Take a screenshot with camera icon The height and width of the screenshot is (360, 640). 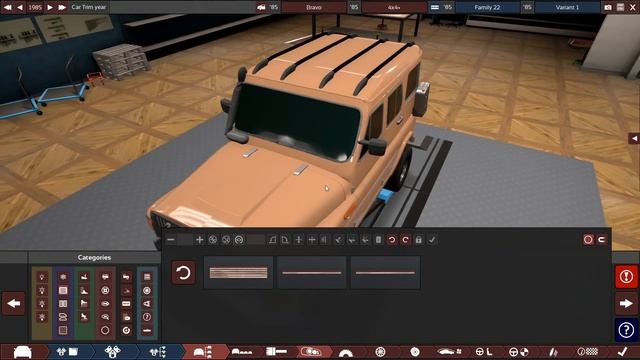tap(608, 7)
